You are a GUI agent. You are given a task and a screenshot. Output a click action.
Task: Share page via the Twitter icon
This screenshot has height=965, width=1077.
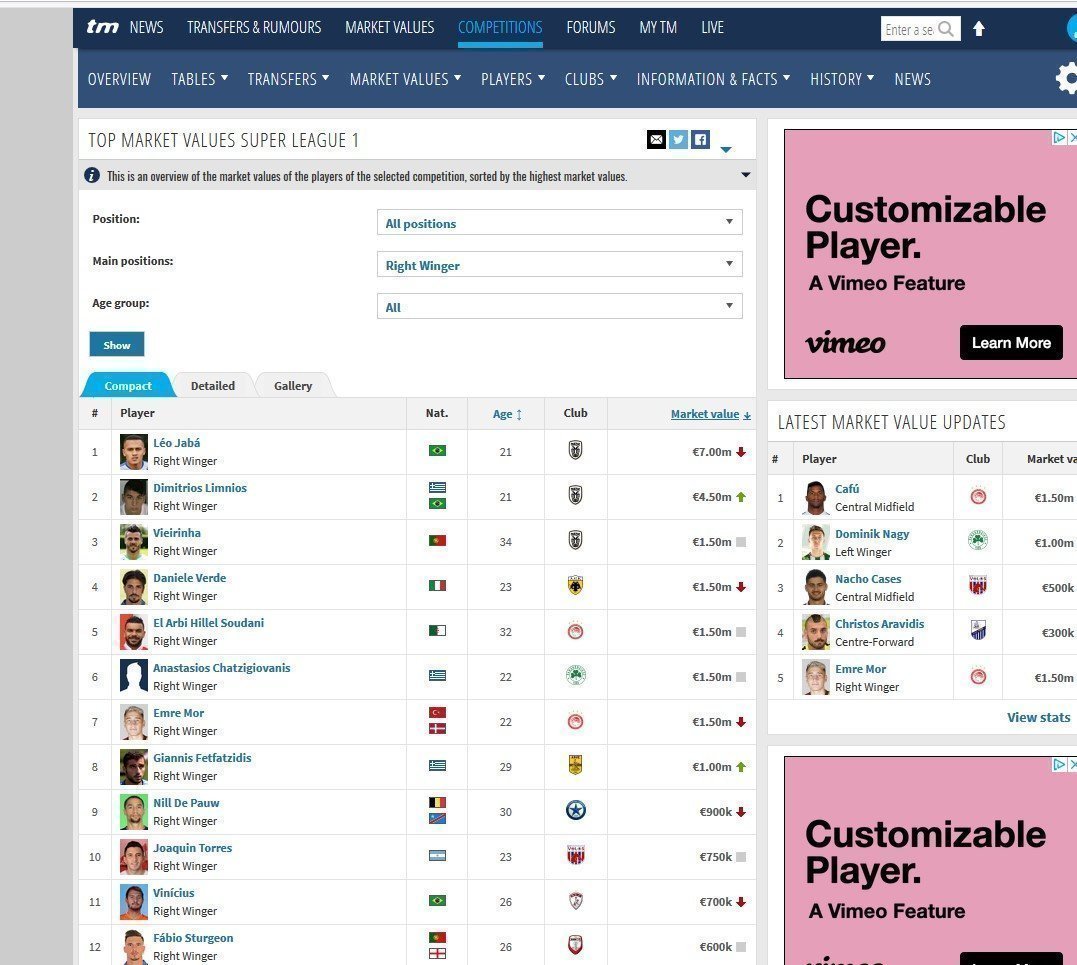click(x=678, y=139)
